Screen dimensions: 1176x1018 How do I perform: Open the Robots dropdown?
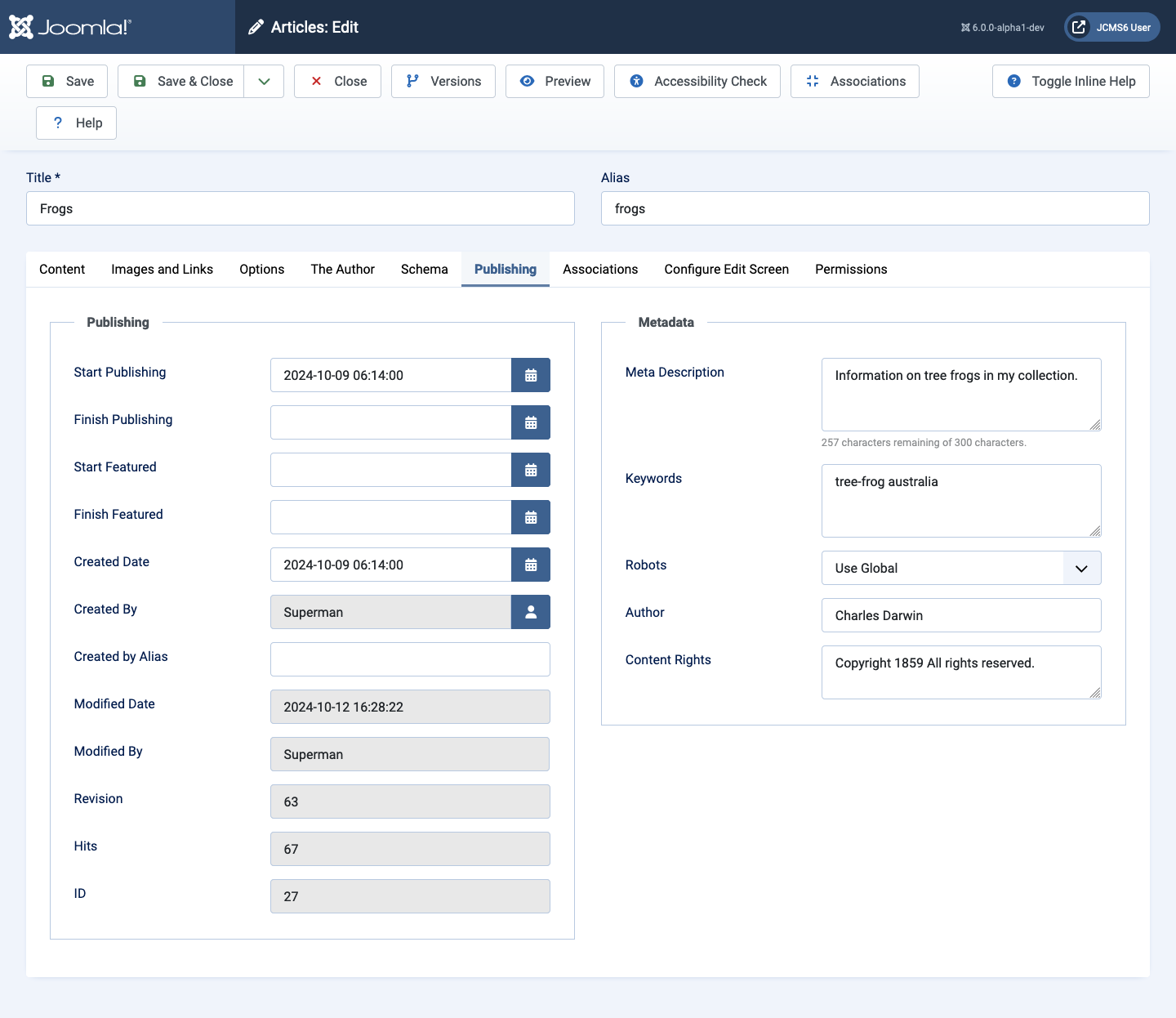click(960, 568)
